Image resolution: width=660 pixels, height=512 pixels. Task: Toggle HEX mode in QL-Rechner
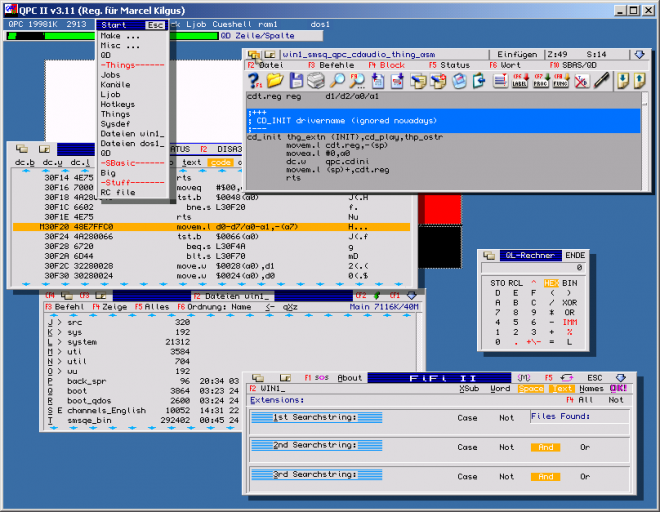click(550, 284)
